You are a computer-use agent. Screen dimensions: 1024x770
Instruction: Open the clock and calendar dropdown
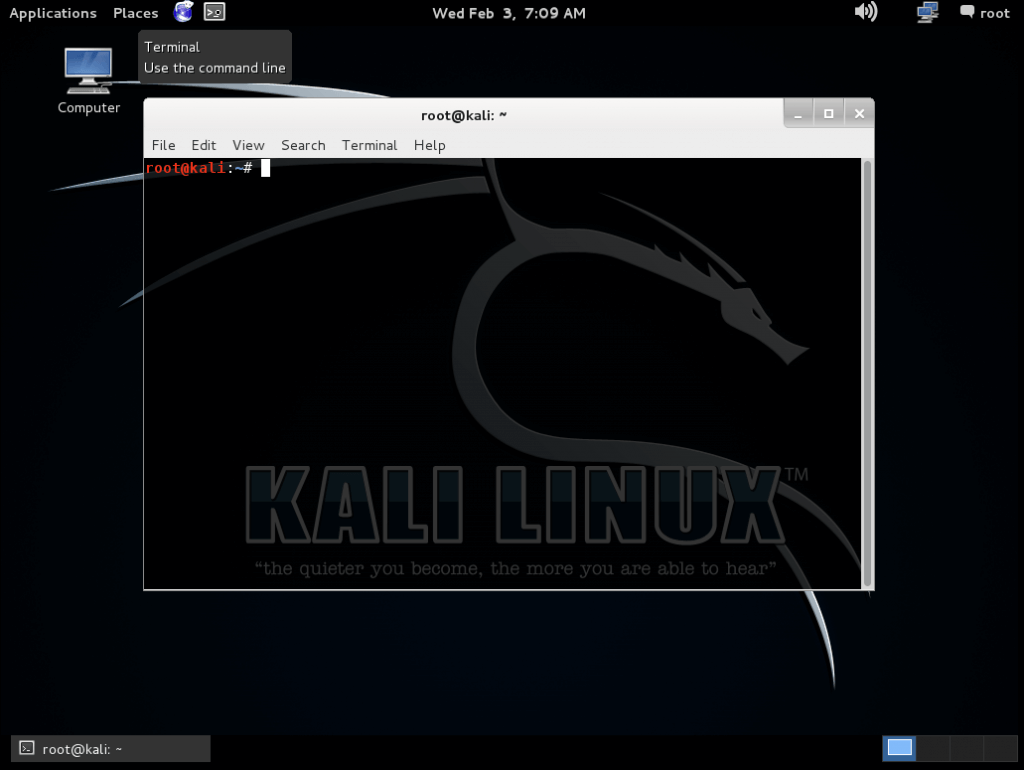[x=509, y=13]
